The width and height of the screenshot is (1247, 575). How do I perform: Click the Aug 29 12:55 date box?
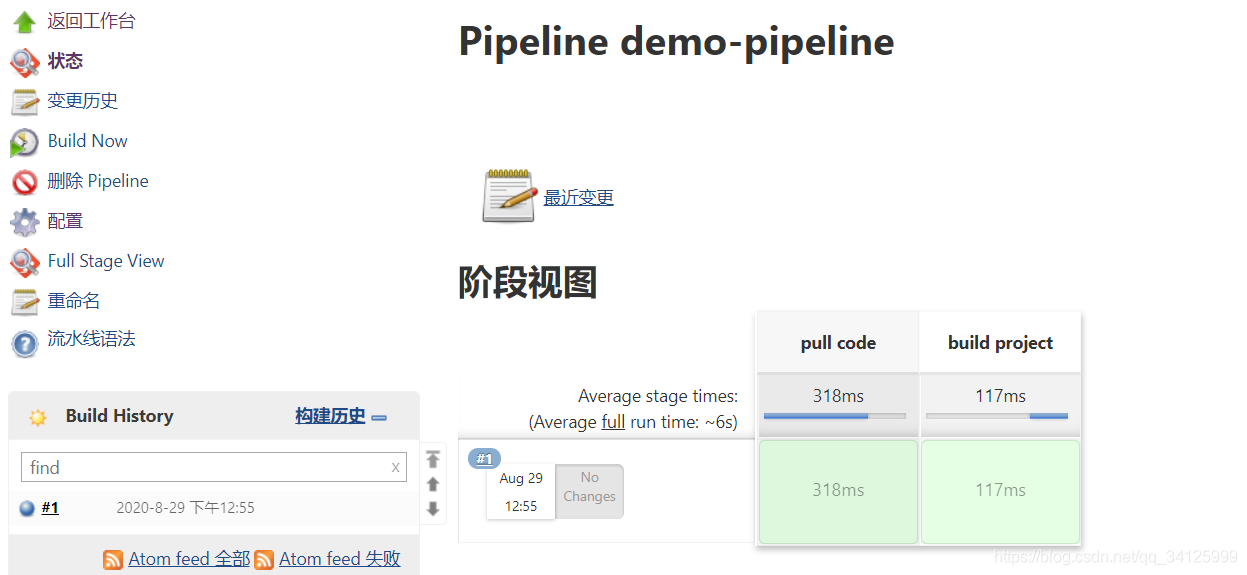[x=521, y=492]
